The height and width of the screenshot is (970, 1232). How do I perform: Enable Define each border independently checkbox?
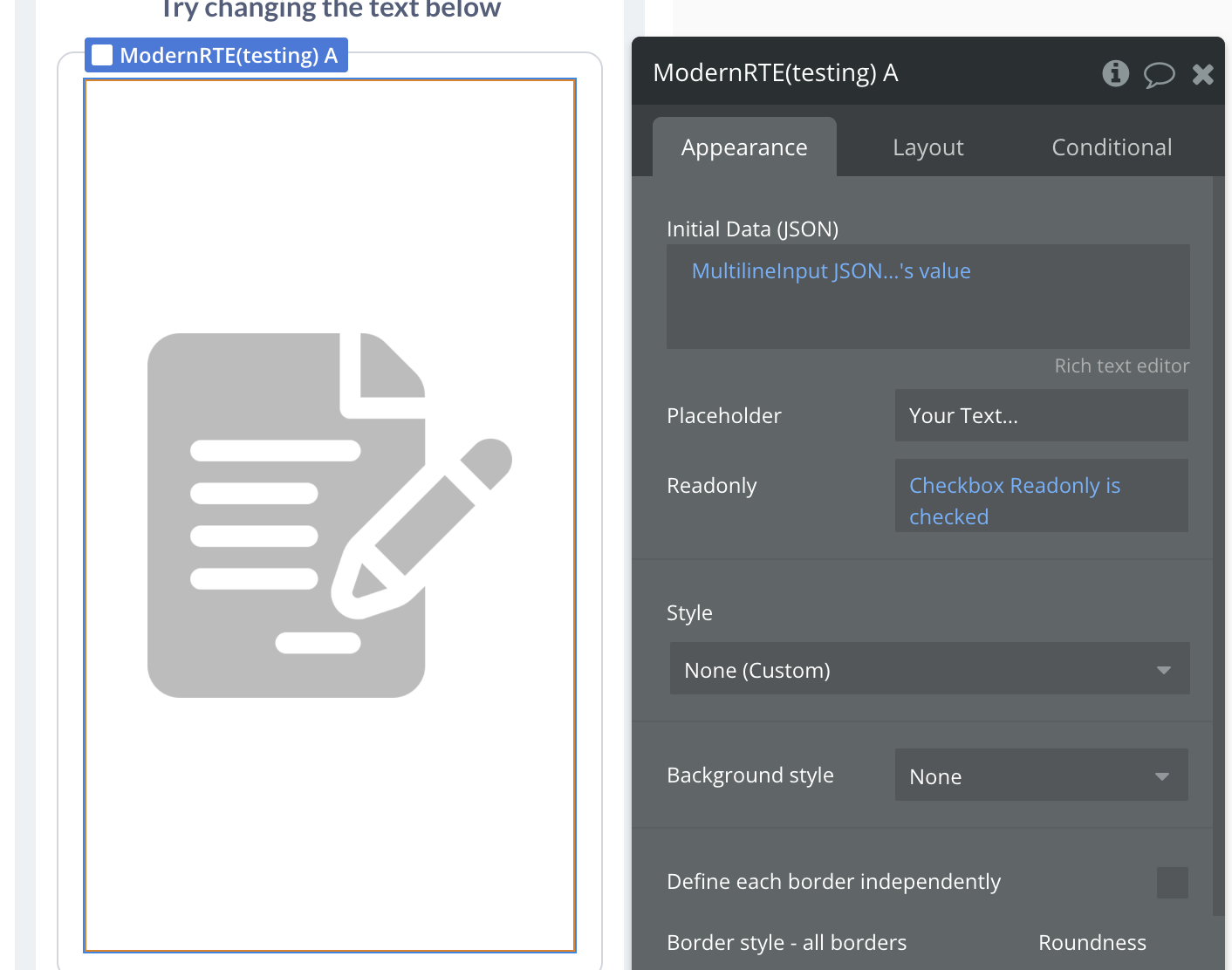coord(1172,882)
